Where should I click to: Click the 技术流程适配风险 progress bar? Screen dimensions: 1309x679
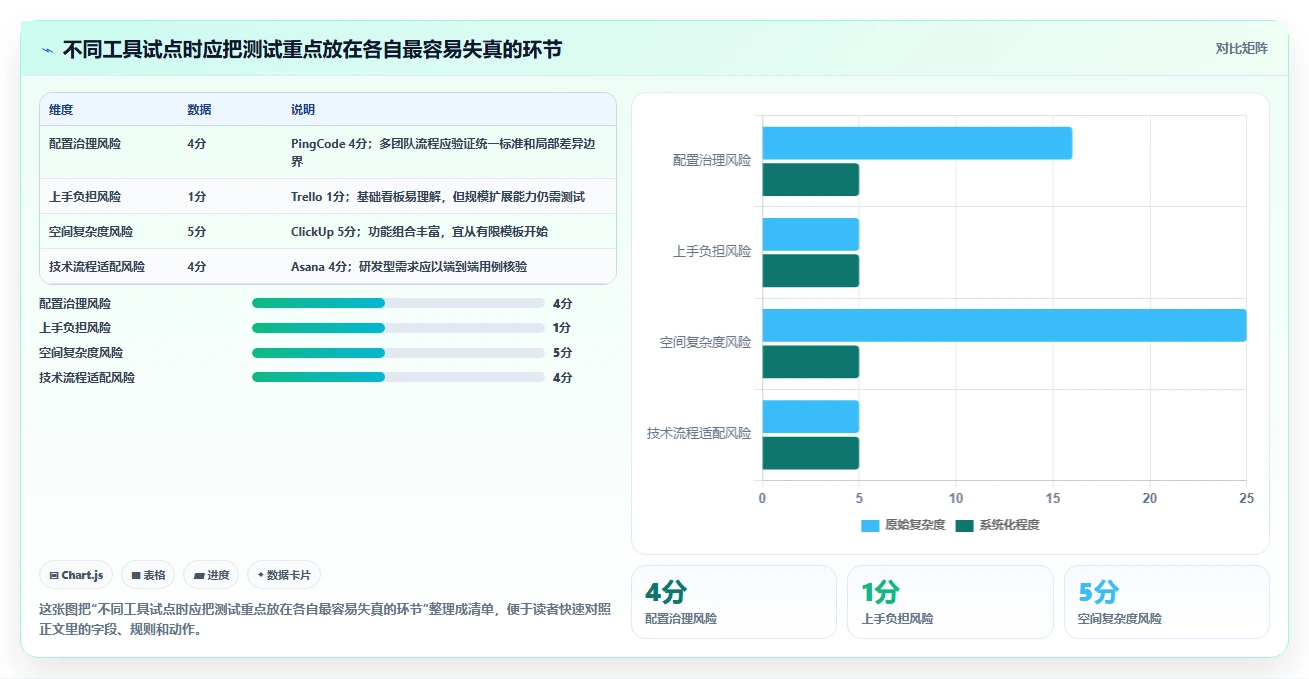pos(398,377)
